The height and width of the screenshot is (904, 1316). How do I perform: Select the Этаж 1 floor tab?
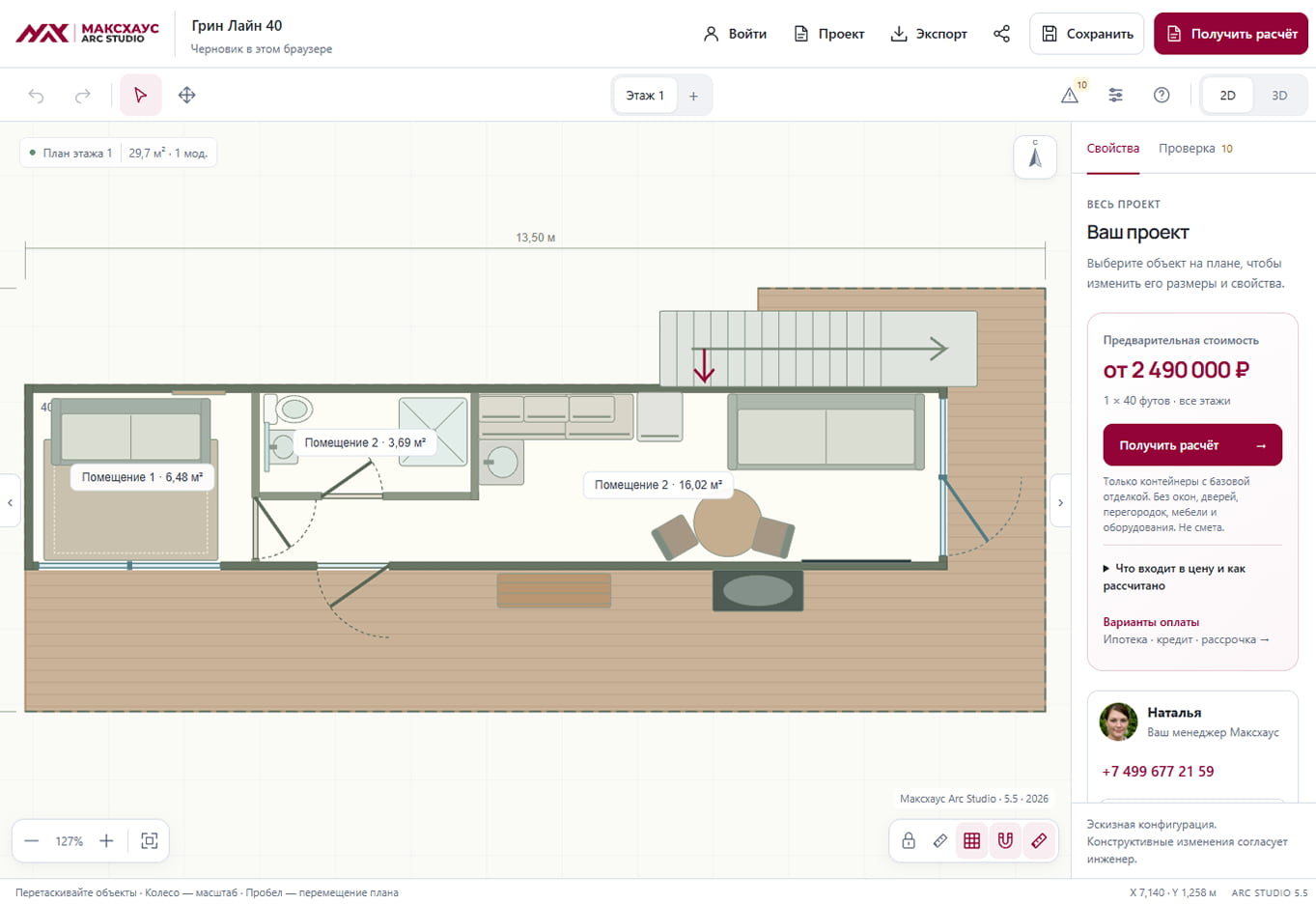[x=645, y=96]
